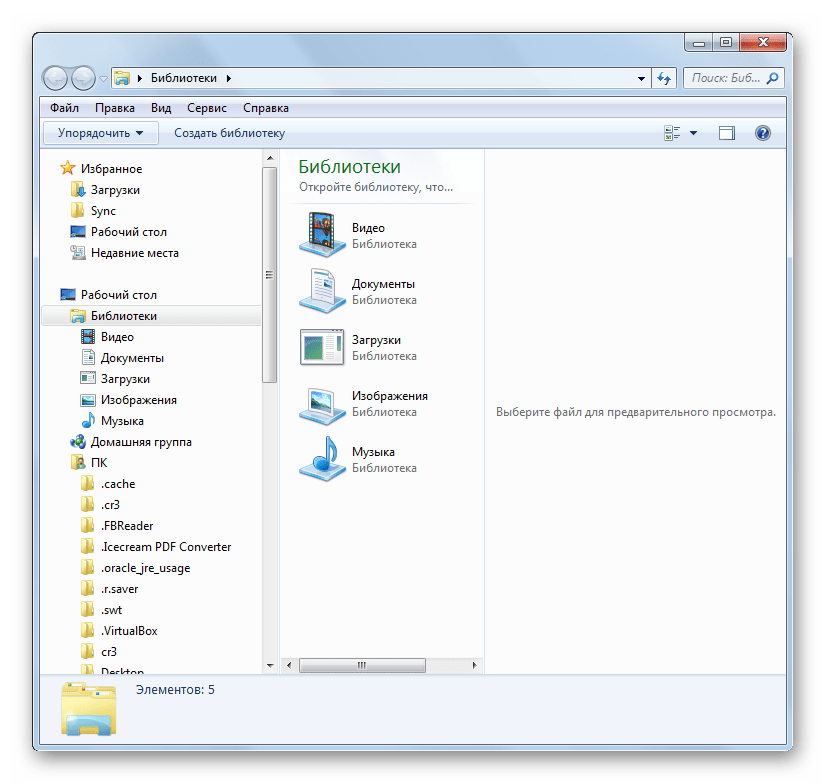Screen dimensions: 826x784
Task: Open the Документы library icon
Action: click(x=322, y=291)
